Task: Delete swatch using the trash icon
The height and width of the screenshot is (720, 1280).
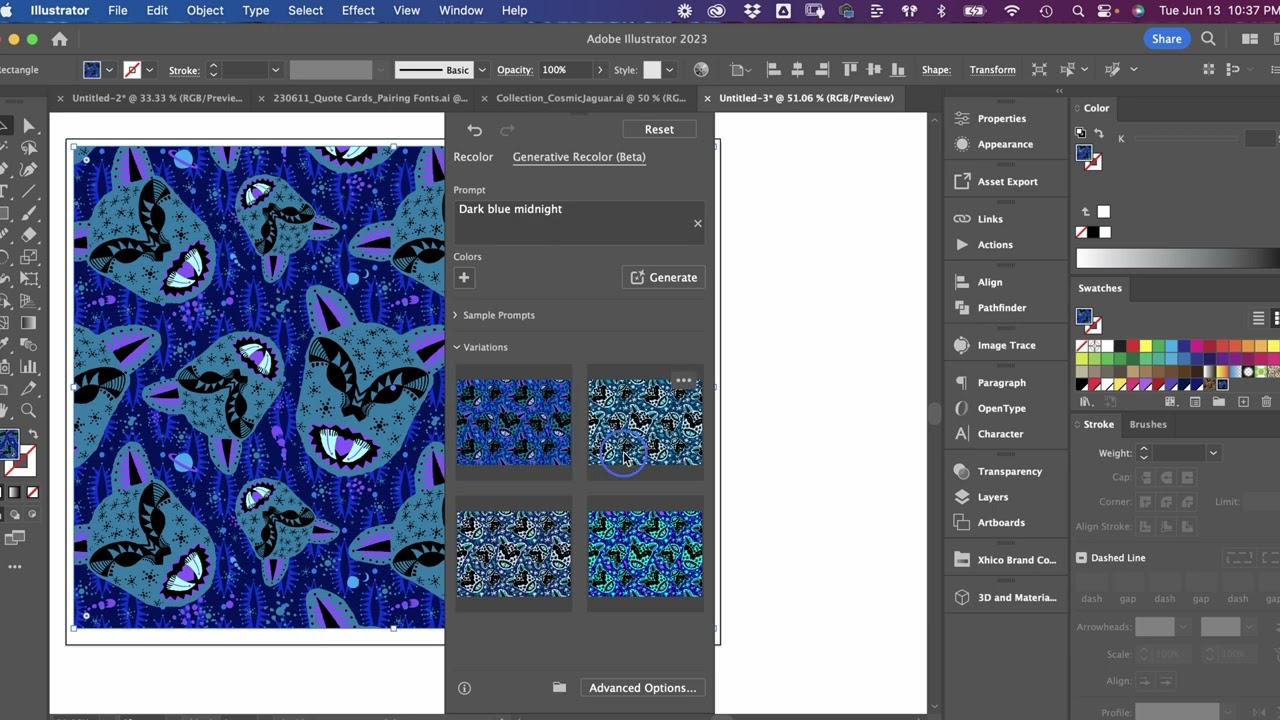Action: tap(1267, 402)
